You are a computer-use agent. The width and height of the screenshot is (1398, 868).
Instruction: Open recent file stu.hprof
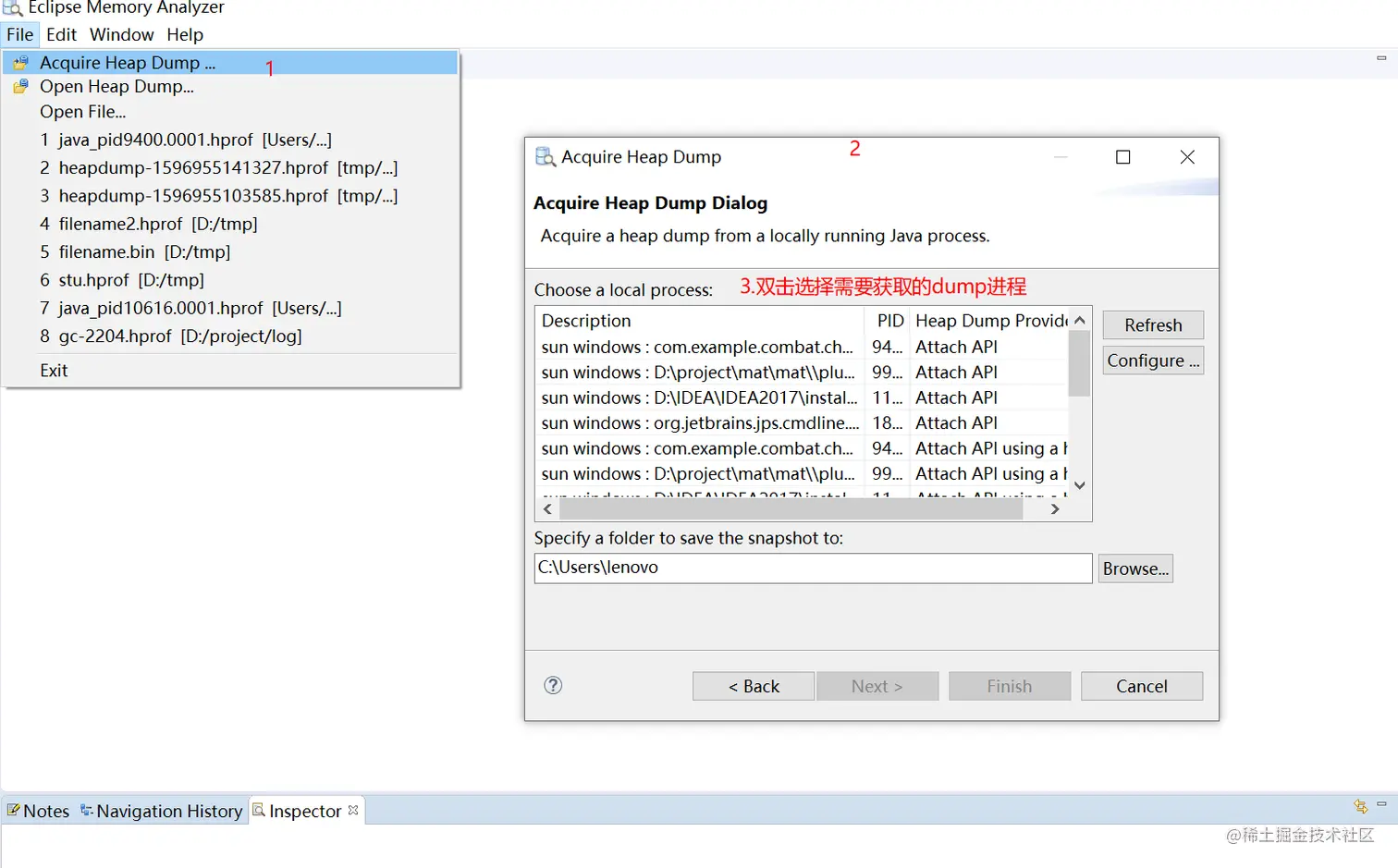point(230,279)
